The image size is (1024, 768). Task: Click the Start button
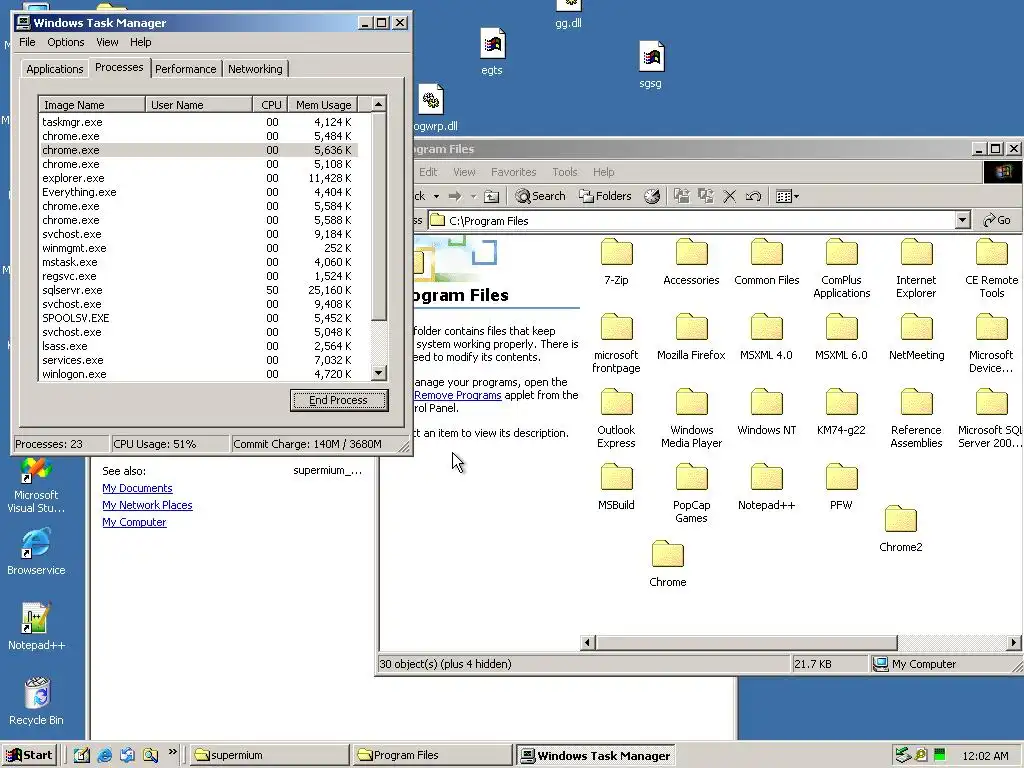point(29,755)
